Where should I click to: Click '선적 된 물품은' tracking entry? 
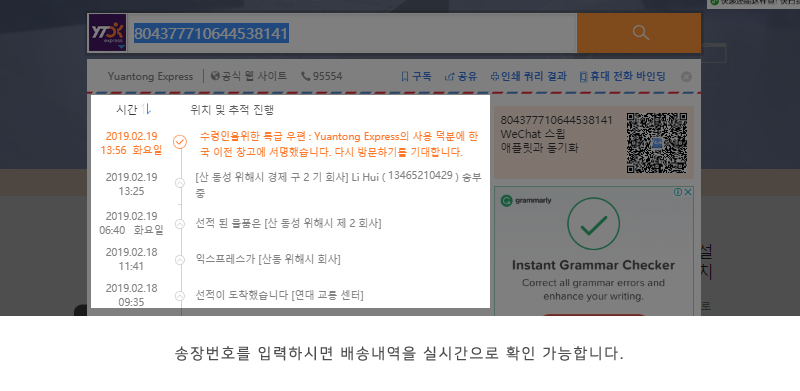pos(288,223)
